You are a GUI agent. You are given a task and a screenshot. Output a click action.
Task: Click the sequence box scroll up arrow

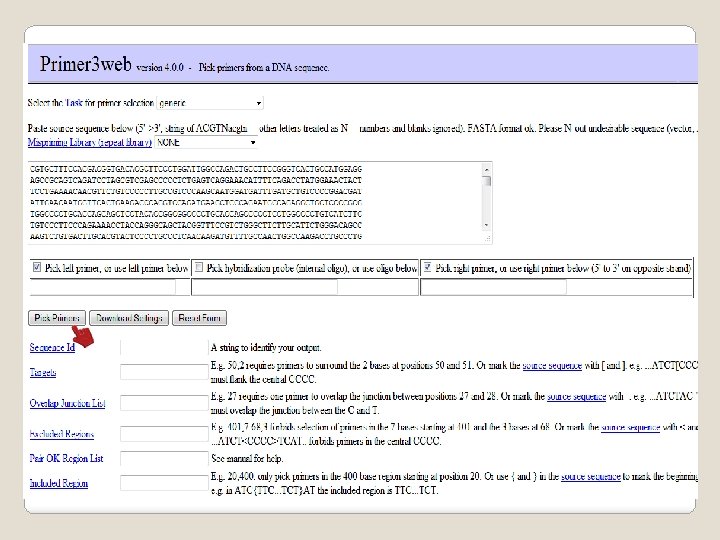pyautogui.click(x=487, y=169)
